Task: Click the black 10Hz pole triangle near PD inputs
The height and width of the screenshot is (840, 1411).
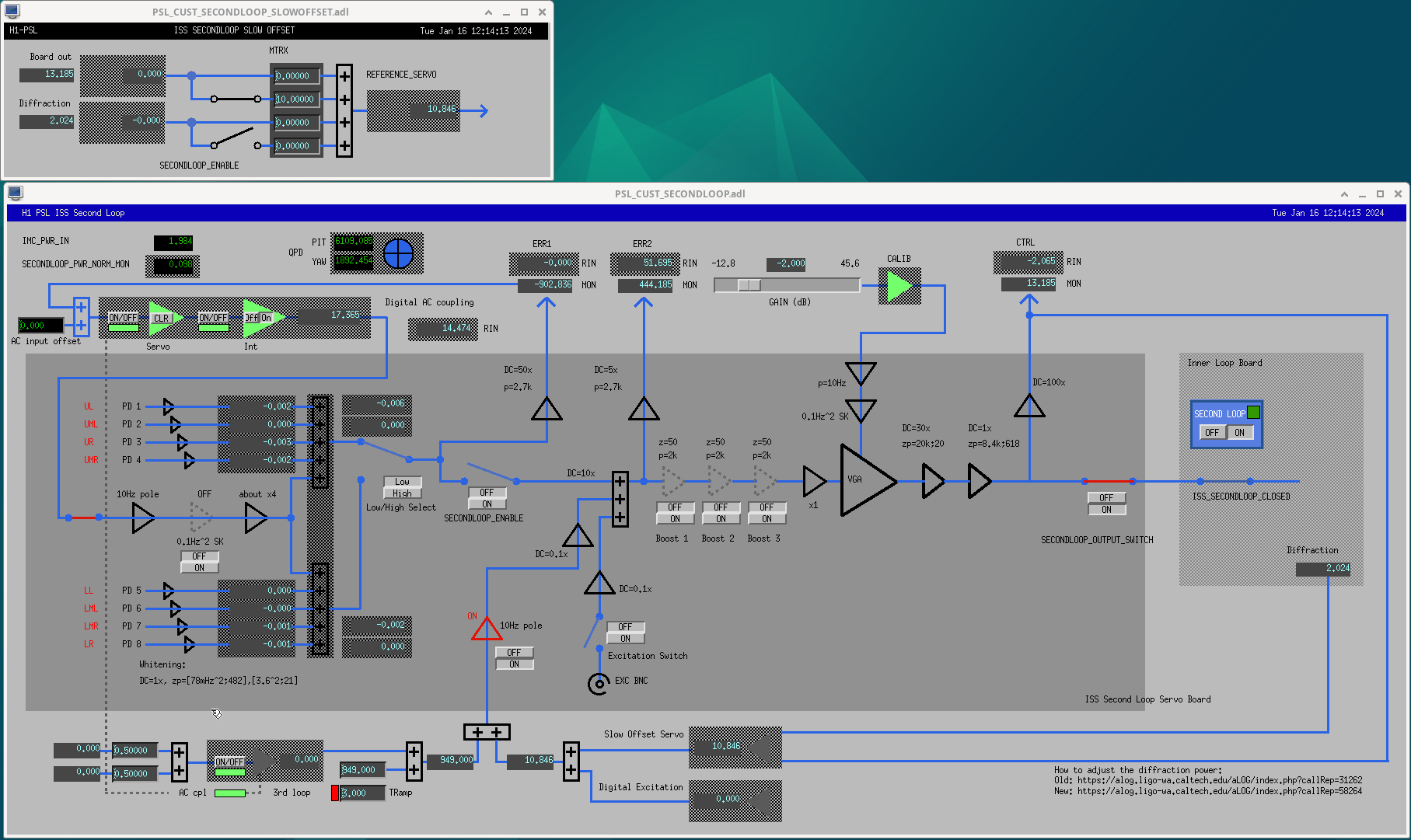Action: (142, 518)
